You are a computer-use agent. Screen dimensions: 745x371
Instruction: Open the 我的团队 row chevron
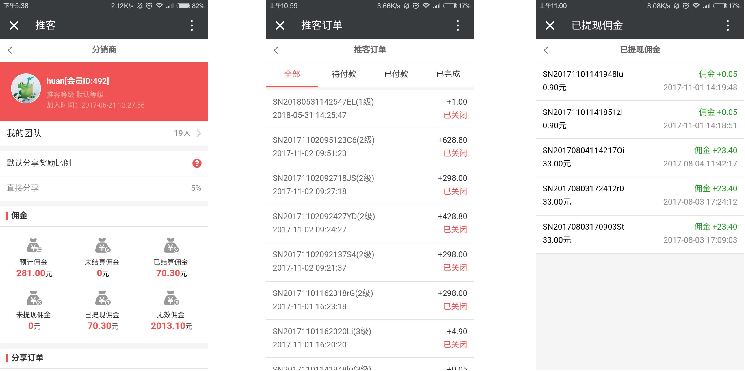click(199, 133)
